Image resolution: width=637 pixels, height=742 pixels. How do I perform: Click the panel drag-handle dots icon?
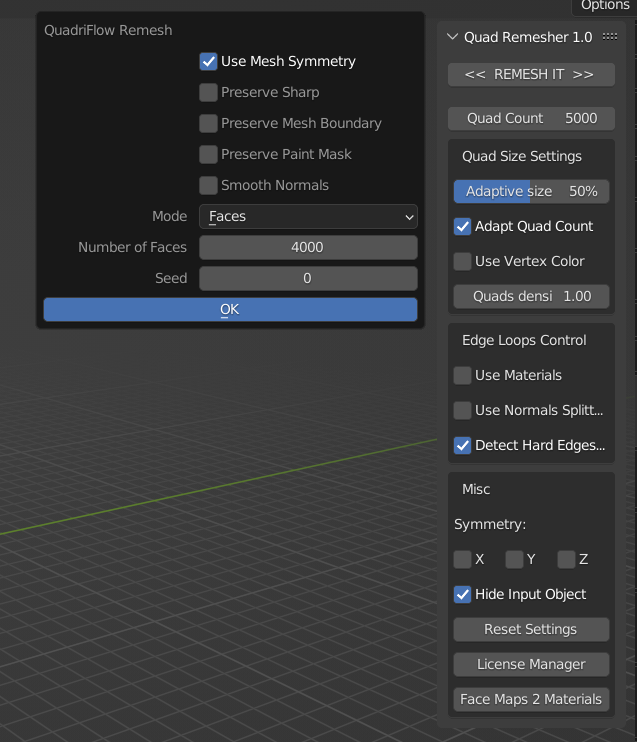(x=609, y=37)
